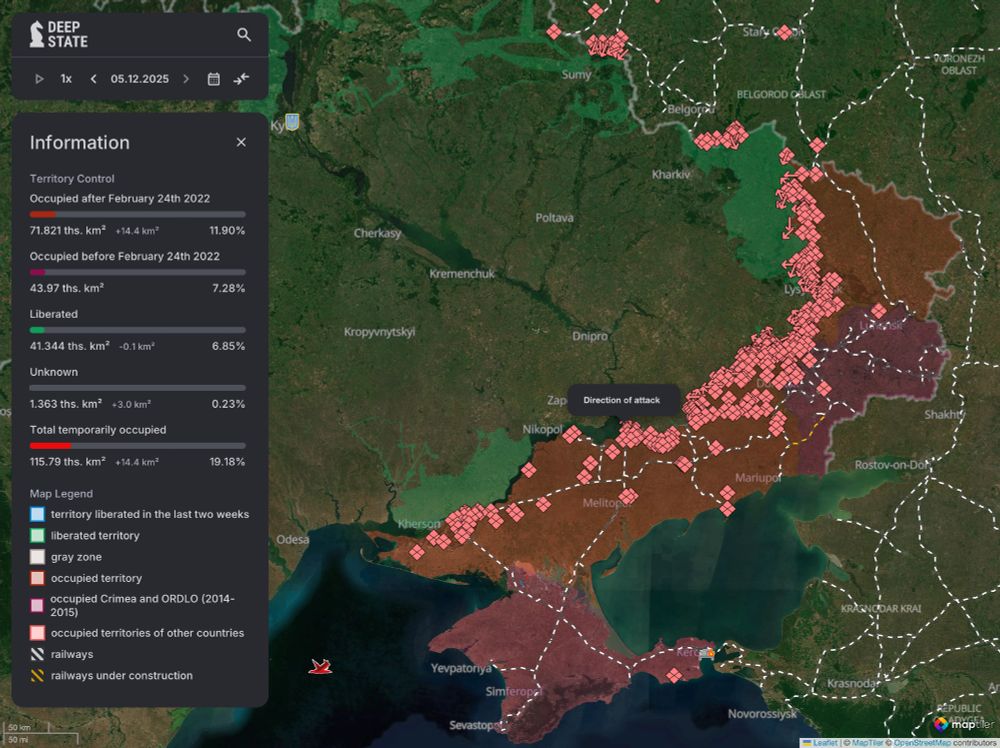The width and height of the screenshot is (1000, 748).
Task: Click the MapTiler logo
Action: [x=964, y=724]
